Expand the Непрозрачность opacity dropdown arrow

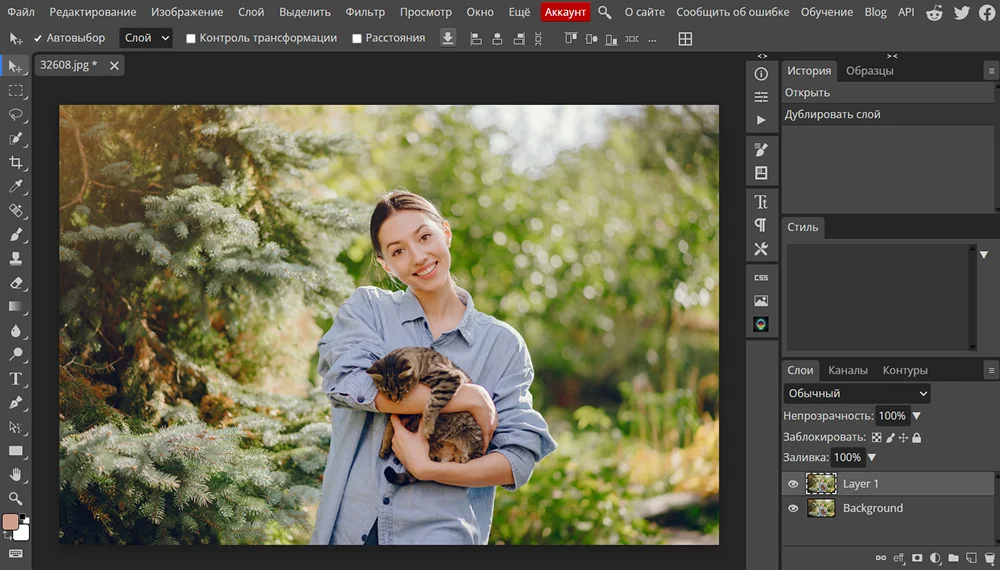[x=917, y=416]
